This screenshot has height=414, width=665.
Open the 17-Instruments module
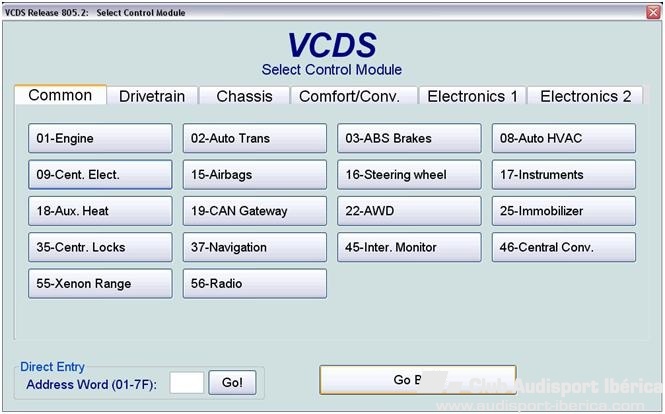click(564, 174)
